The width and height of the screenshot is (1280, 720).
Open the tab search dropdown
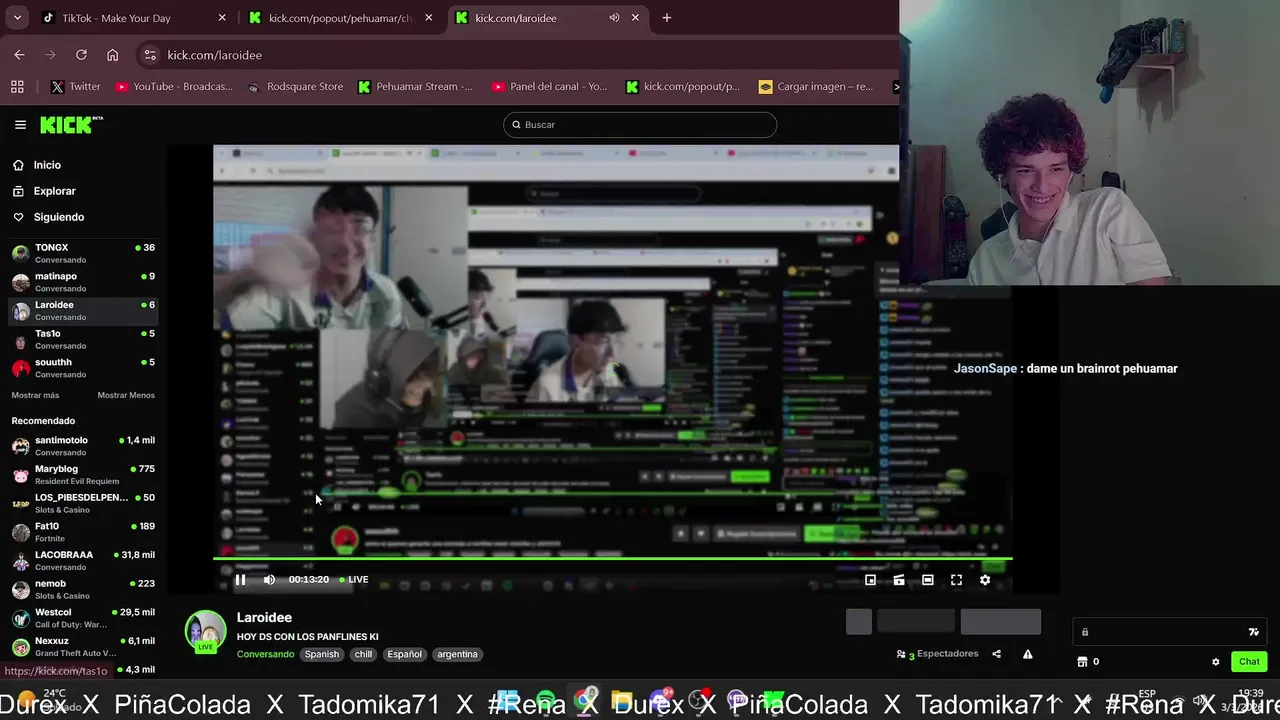pos(17,18)
